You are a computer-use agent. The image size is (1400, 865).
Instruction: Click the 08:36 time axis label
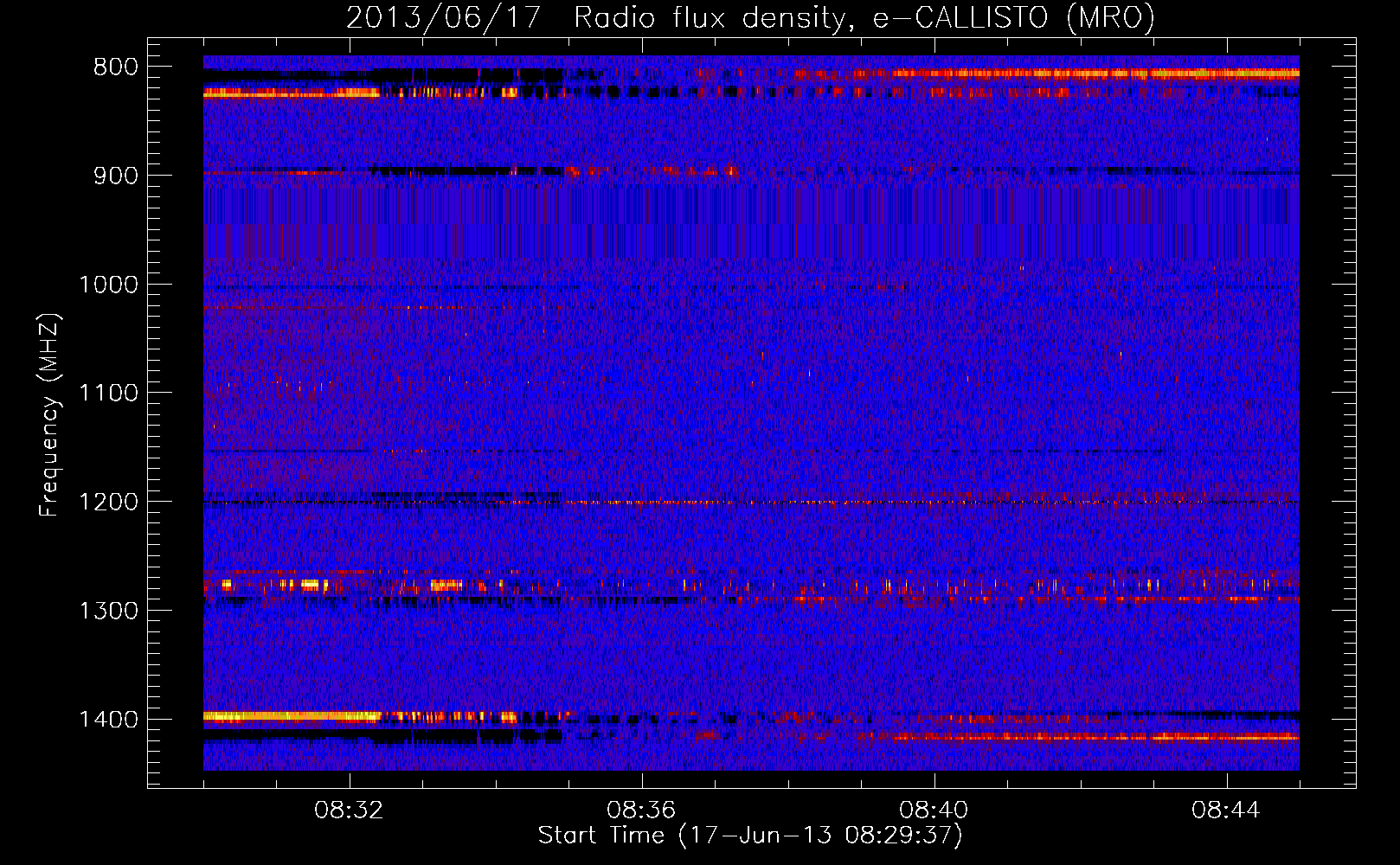(x=641, y=811)
